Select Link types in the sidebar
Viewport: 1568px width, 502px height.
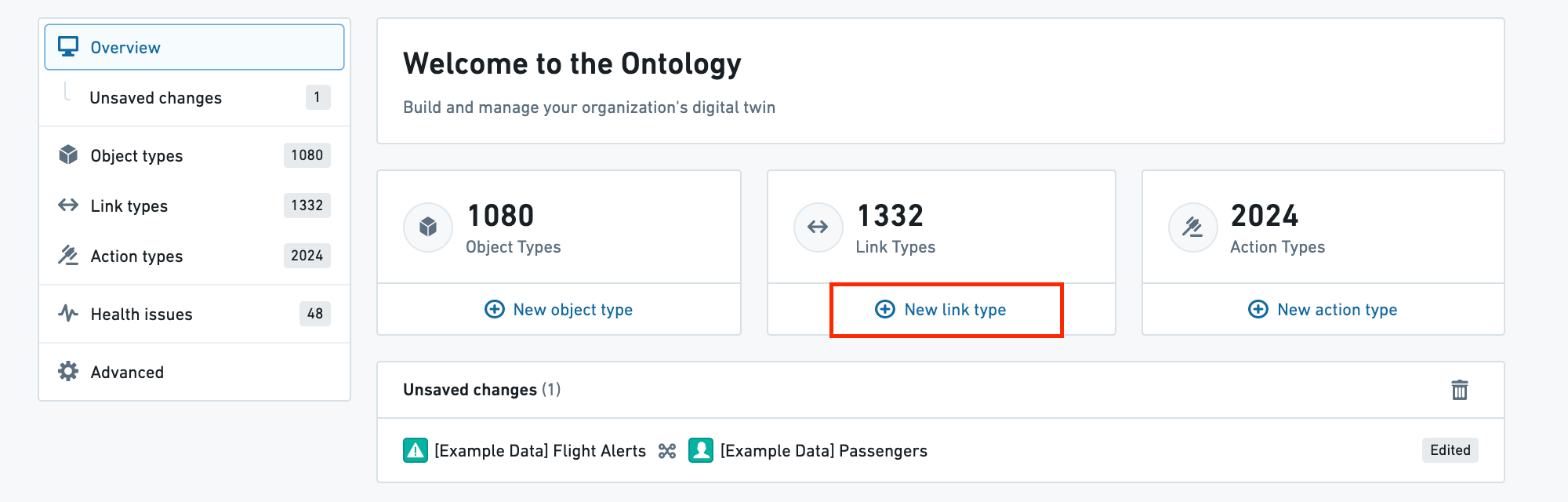[194, 206]
